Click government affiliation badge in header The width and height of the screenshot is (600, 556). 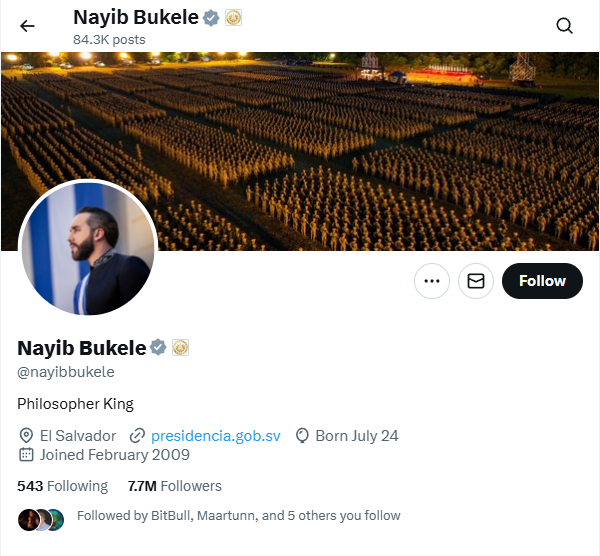pos(233,18)
